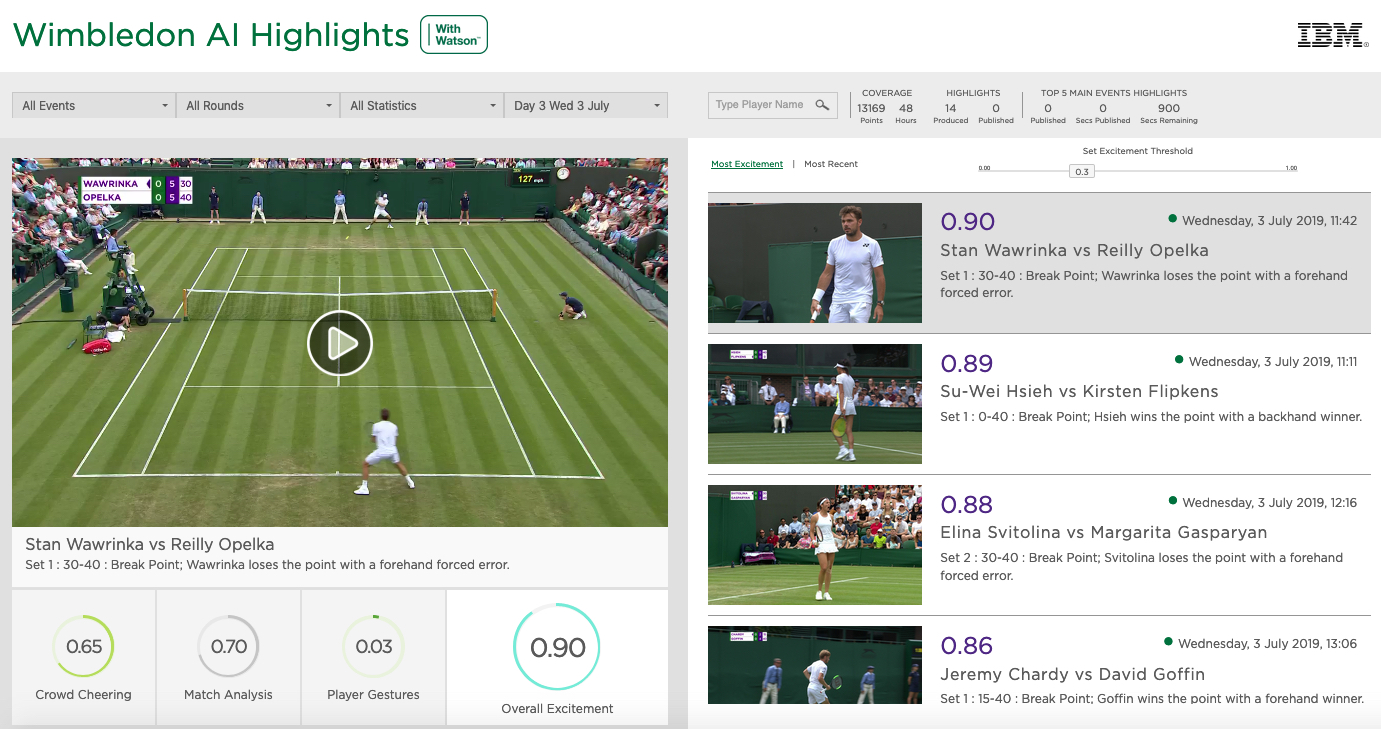Viewport: 1381px width, 729px height.
Task: Open the Day 3 Wed 3 July dropdown
Action: click(x=586, y=105)
